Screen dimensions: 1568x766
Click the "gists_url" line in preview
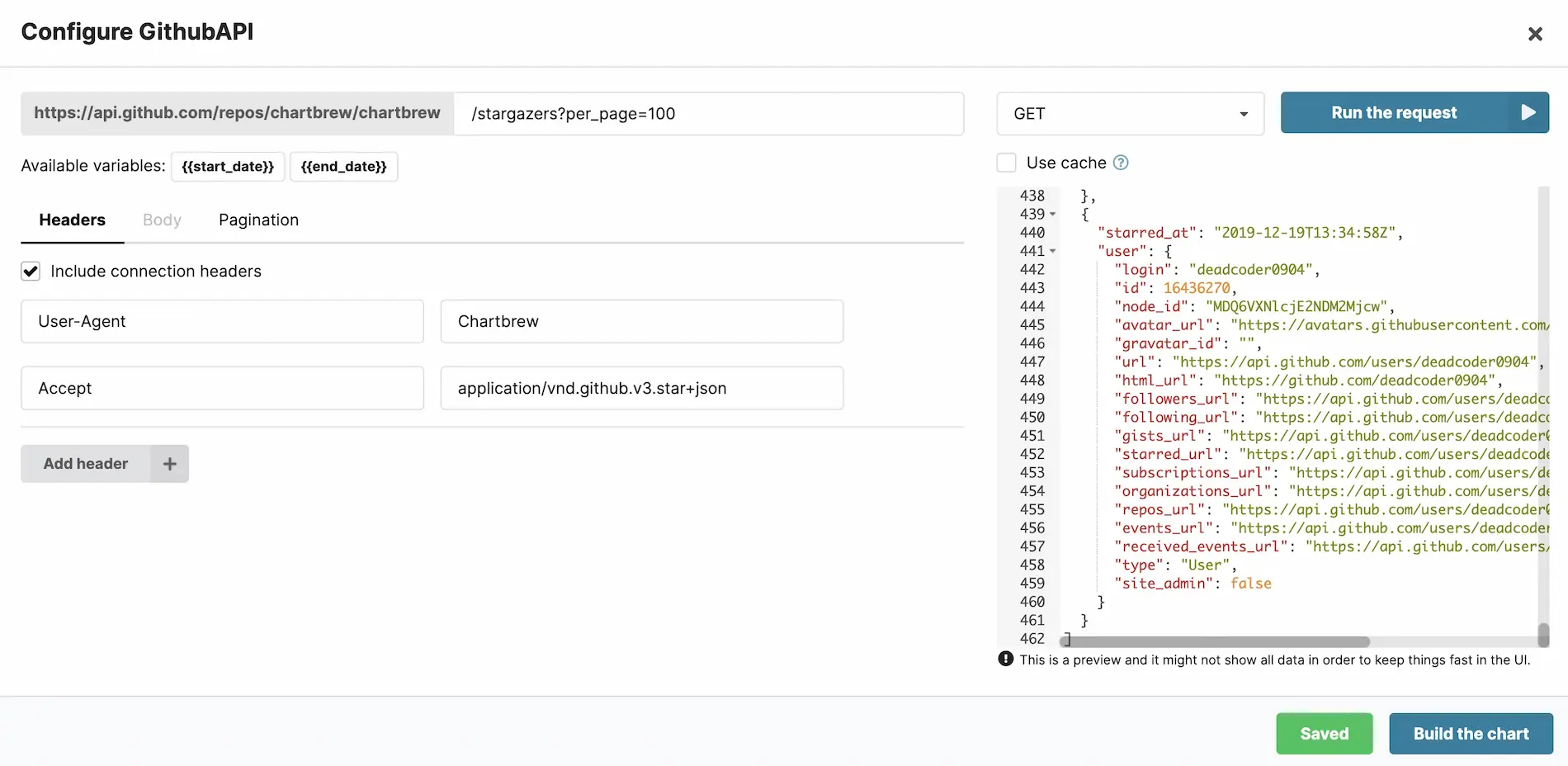pyautogui.click(x=1331, y=436)
